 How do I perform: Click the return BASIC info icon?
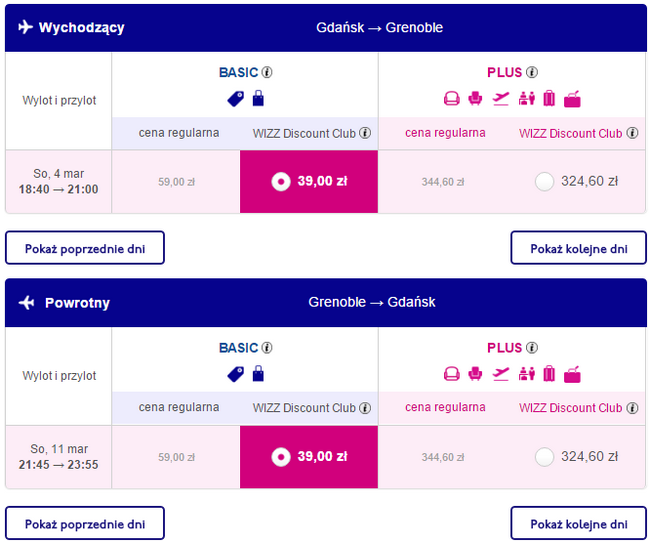(x=267, y=348)
